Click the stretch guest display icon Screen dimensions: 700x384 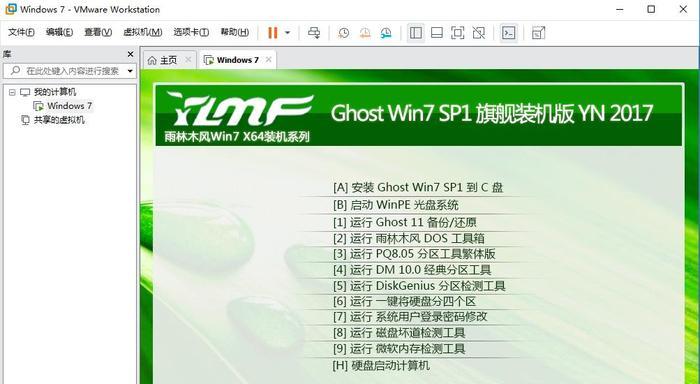click(538, 33)
